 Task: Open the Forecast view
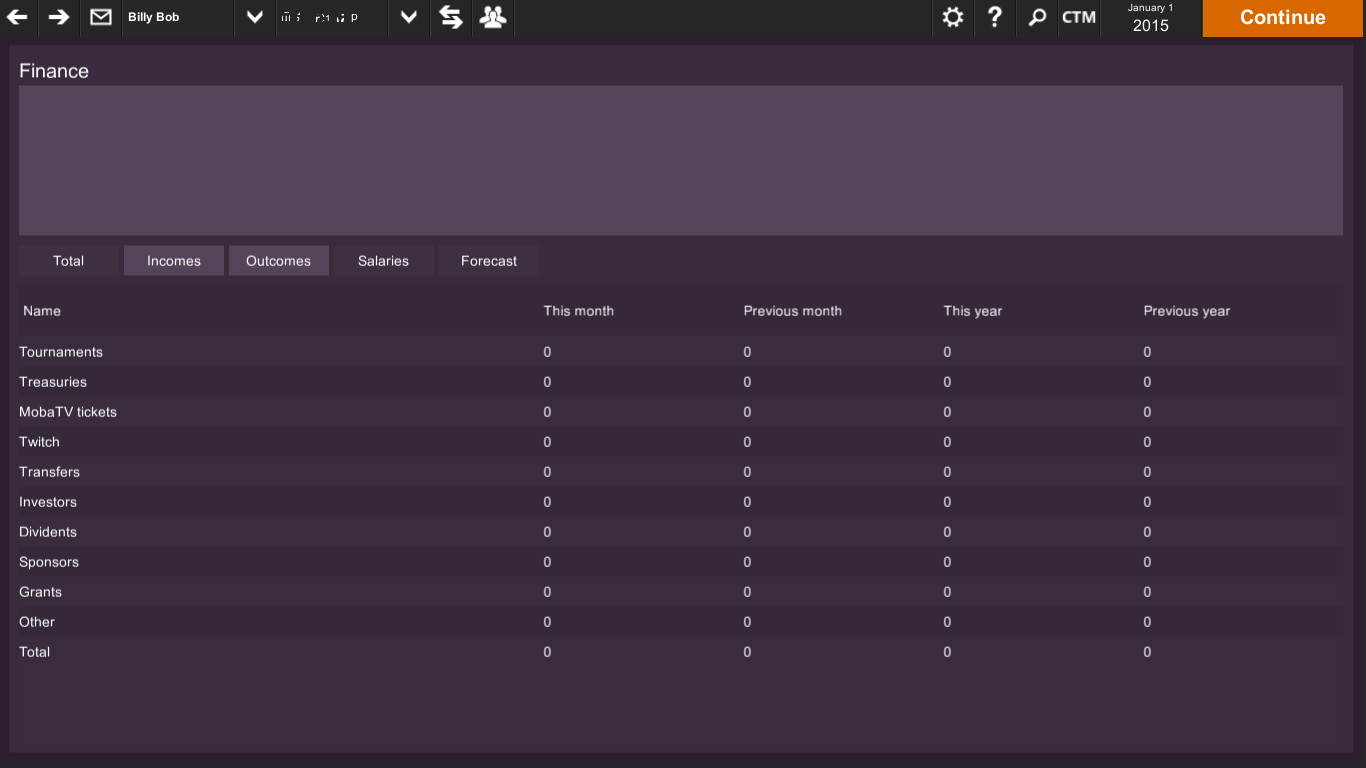pos(488,260)
